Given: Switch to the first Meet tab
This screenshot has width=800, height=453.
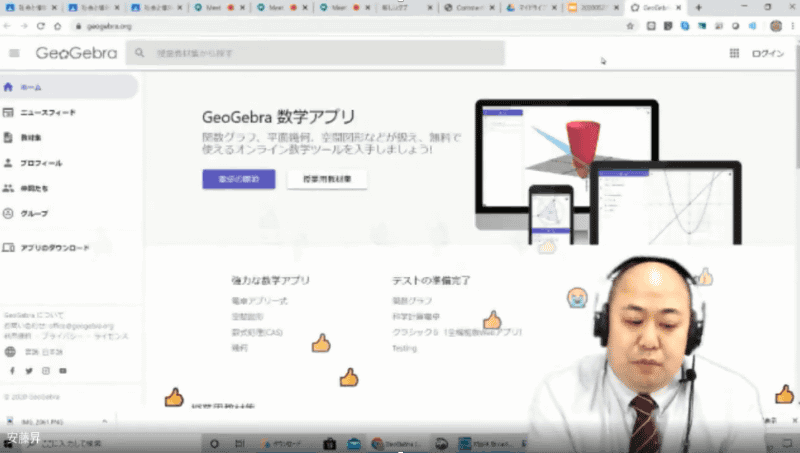Looking at the screenshot, I should [219, 8].
